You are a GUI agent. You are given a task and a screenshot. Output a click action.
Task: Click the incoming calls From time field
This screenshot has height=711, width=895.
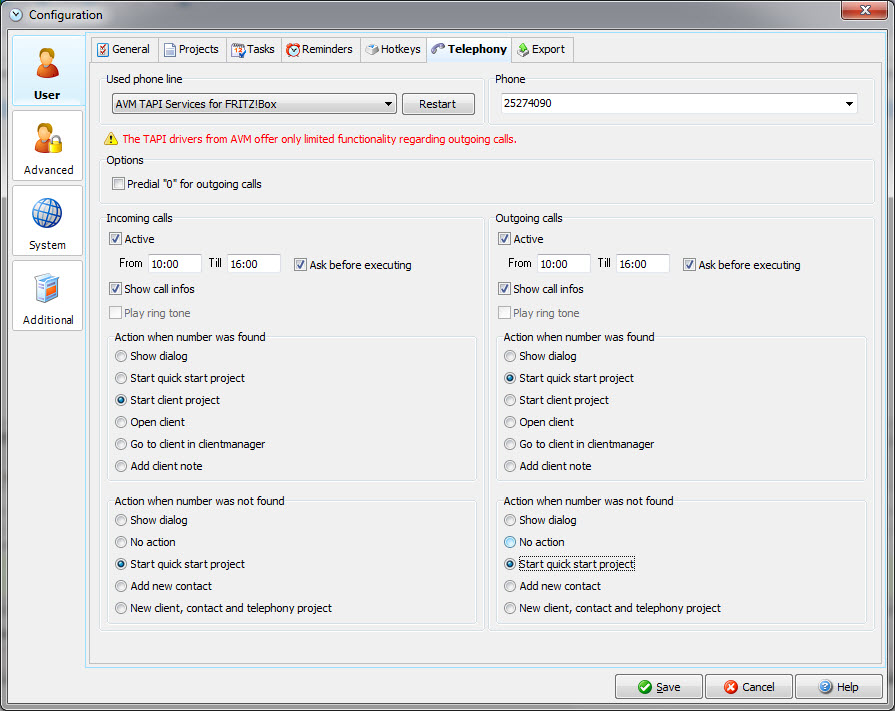pyautogui.click(x=174, y=265)
